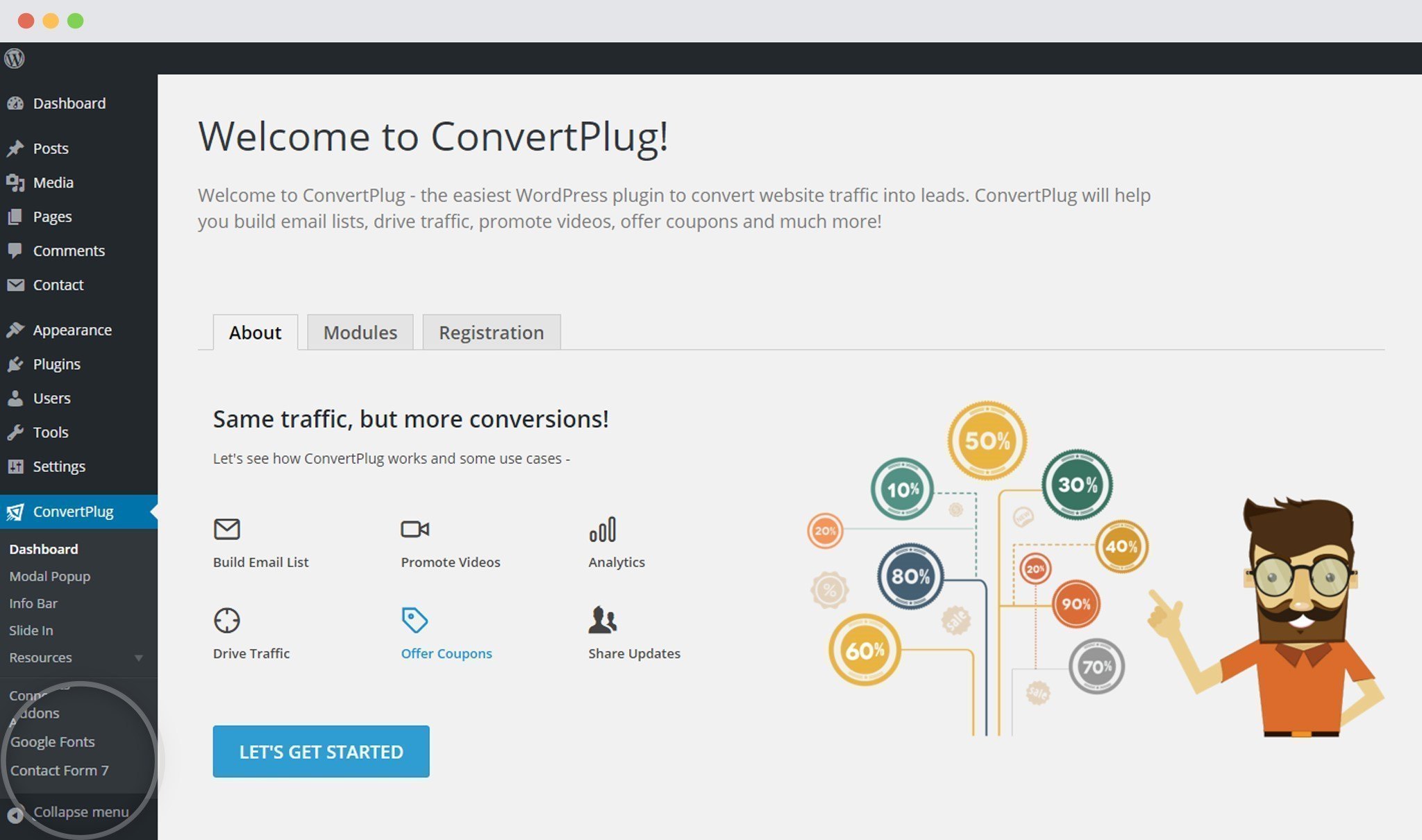Viewport: 1422px width, 840px height.
Task: Open the Resources submenu link
Action: click(40, 657)
